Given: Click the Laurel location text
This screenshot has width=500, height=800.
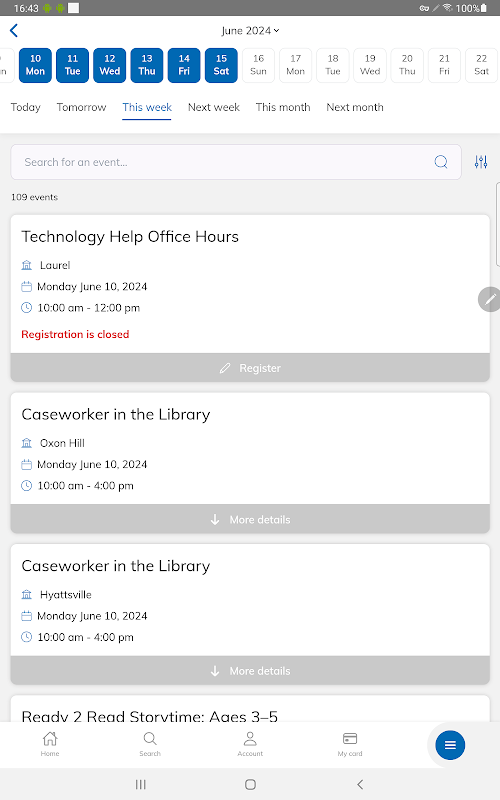Looking at the screenshot, I should tap(55, 265).
